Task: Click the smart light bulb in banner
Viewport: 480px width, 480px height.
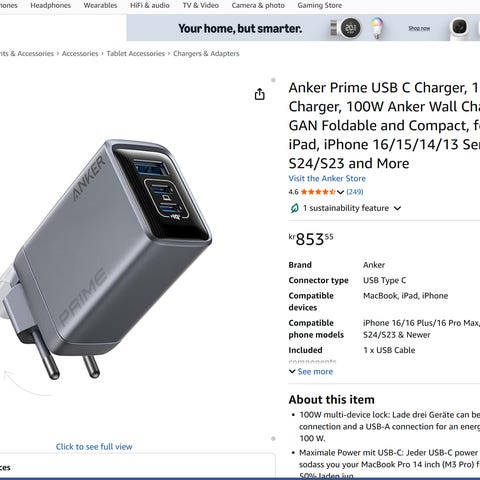Action: point(377,28)
